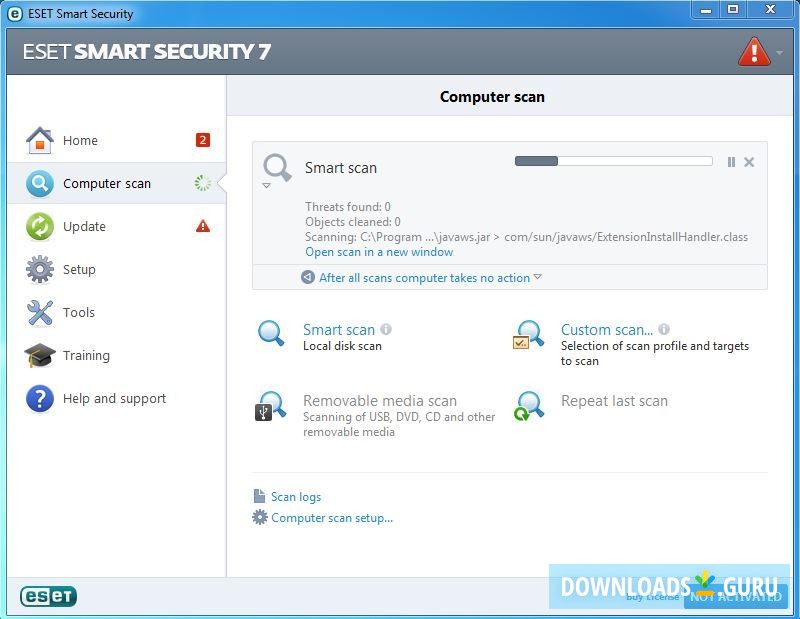800x619 pixels.
Task: Click the Smart scan magnifier icon under scan options
Action: tap(271, 333)
